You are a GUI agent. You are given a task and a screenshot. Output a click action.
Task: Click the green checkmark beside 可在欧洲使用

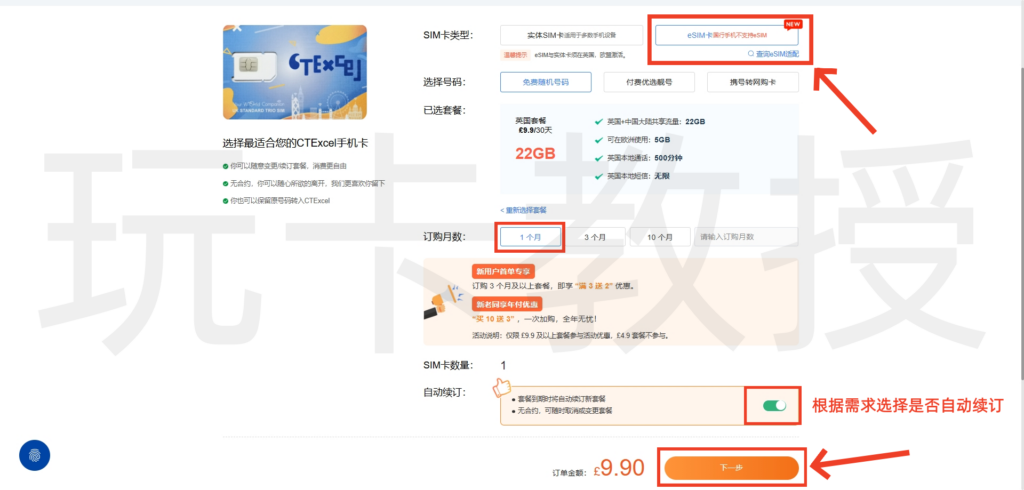(x=598, y=140)
